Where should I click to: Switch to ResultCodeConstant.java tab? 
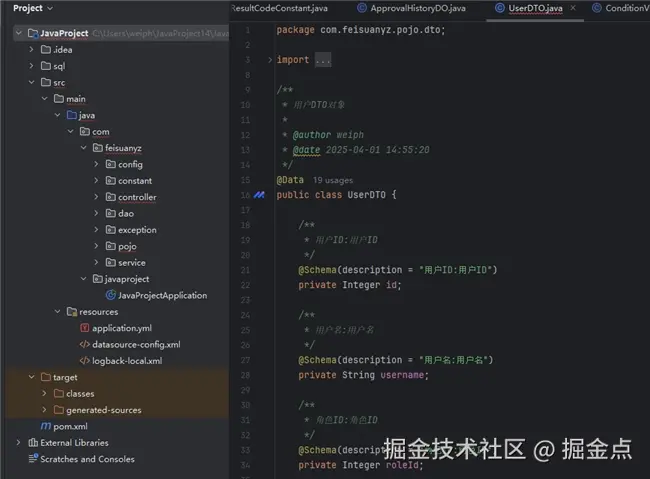click(279, 8)
